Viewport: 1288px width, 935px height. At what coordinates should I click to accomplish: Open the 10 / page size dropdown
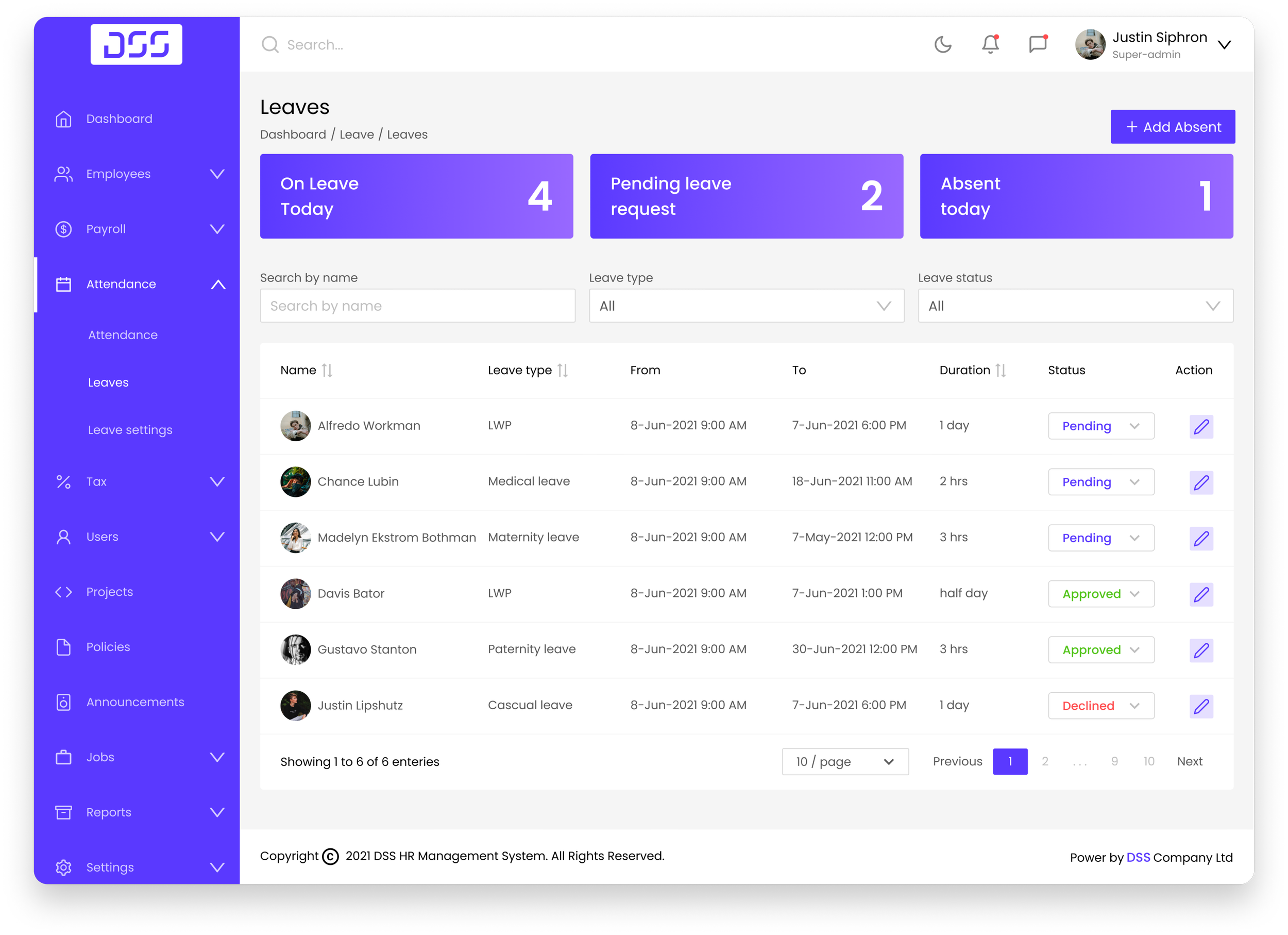pos(845,762)
